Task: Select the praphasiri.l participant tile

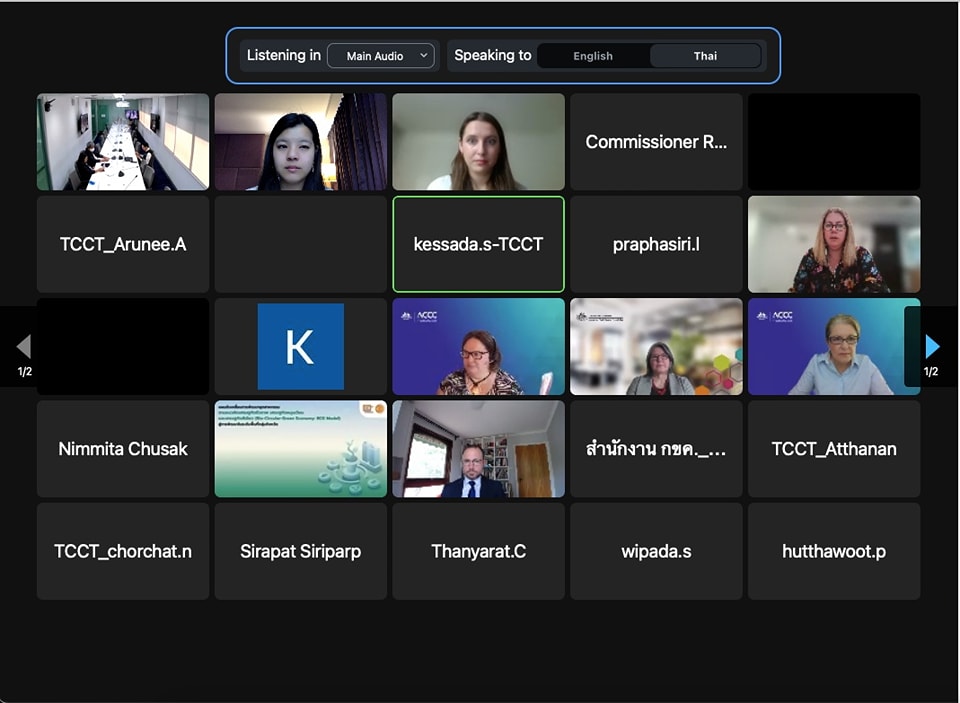Action: coord(656,244)
